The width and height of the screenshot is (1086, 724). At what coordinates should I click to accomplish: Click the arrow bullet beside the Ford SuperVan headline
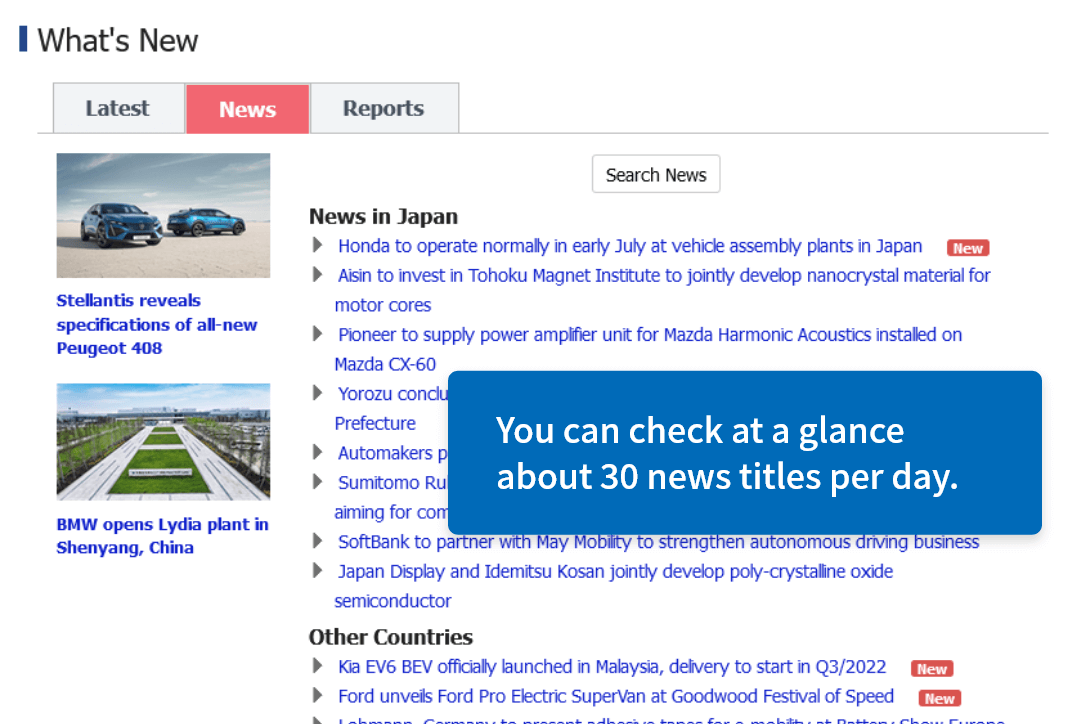(x=317, y=695)
